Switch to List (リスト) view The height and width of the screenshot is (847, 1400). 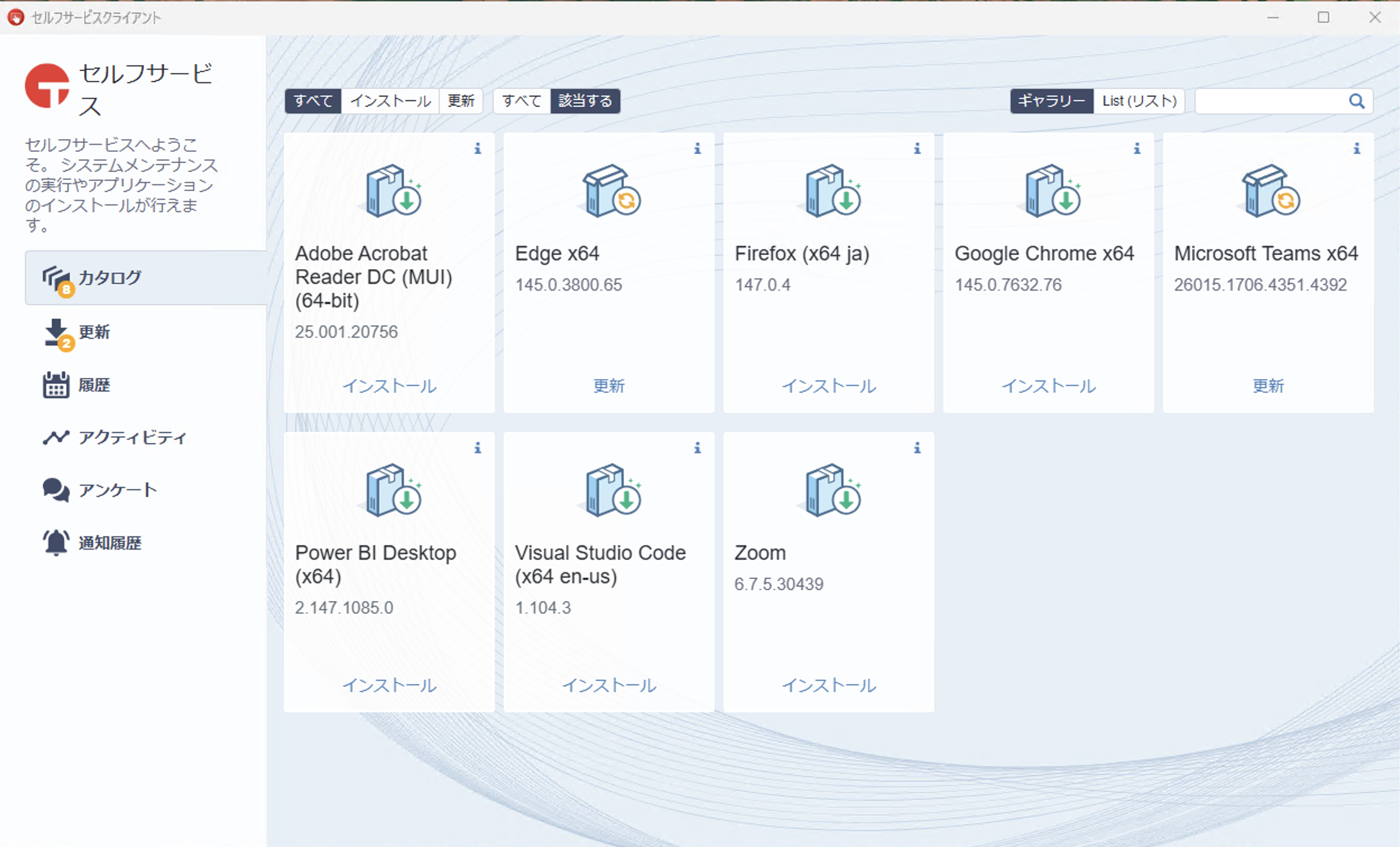click(x=1139, y=101)
